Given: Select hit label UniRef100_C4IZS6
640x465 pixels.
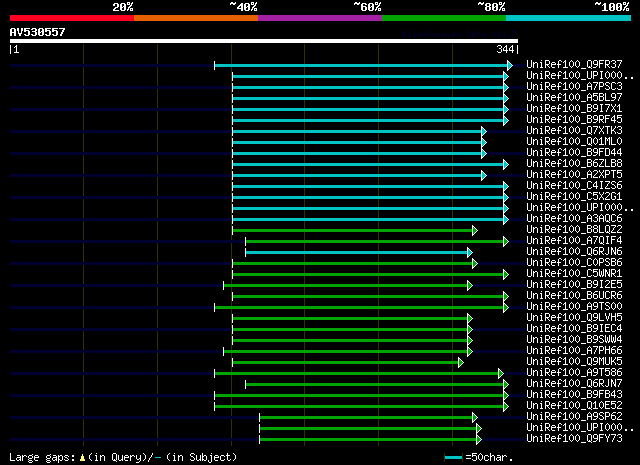Looking at the screenshot, I should click(x=574, y=185).
